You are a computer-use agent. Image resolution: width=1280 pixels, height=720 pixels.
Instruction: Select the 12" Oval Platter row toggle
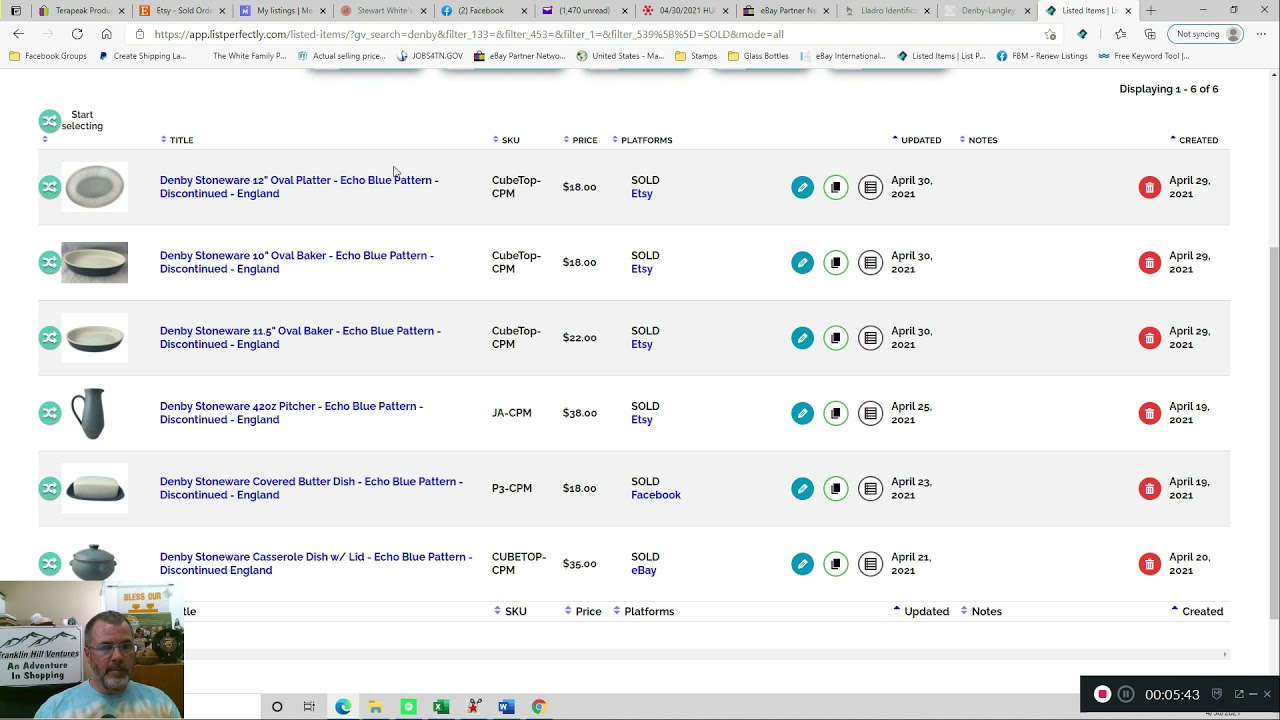pyautogui.click(x=50, y=187)
